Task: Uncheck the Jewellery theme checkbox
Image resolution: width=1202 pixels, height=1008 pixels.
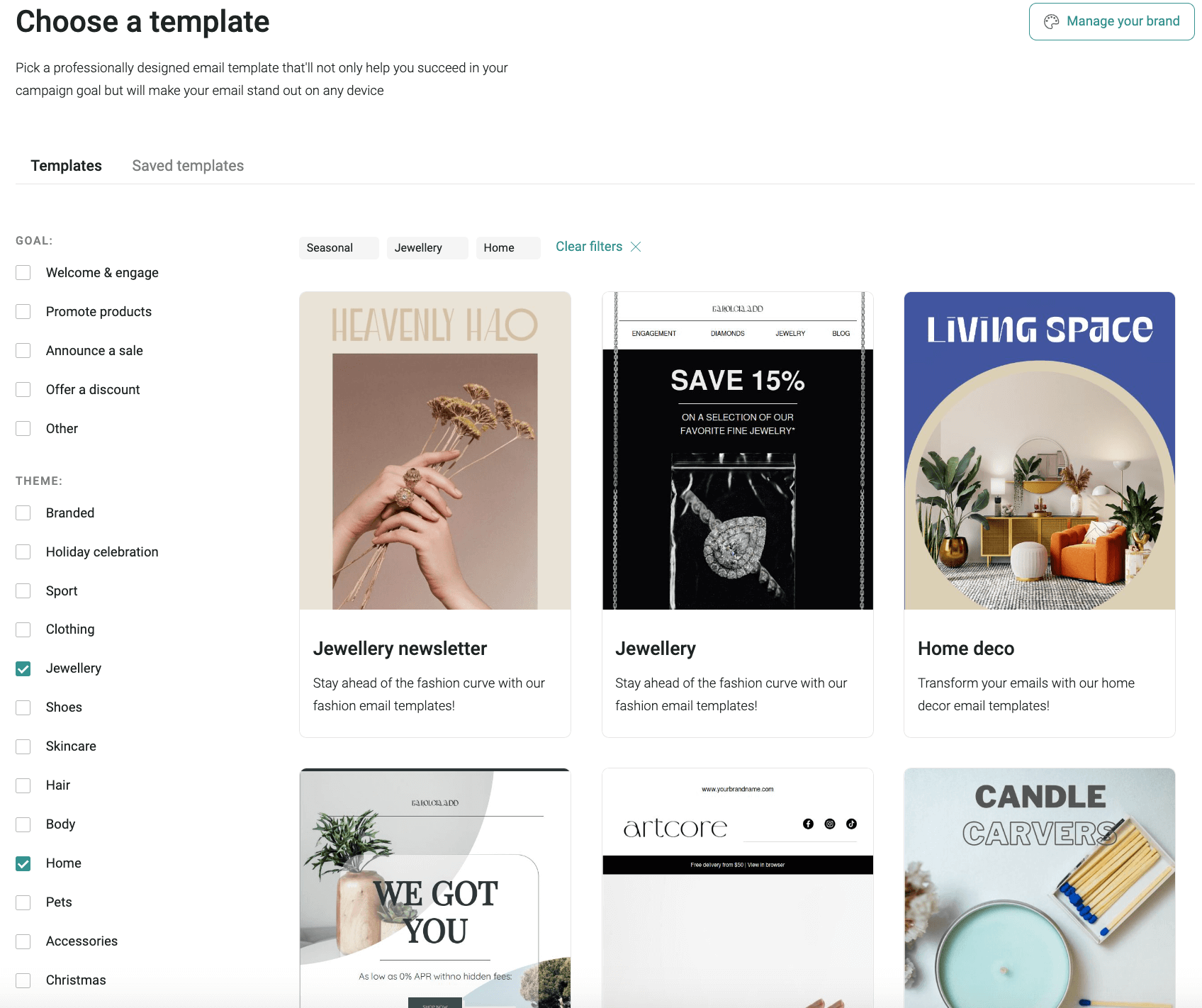Action: click(x=23, y=668)
